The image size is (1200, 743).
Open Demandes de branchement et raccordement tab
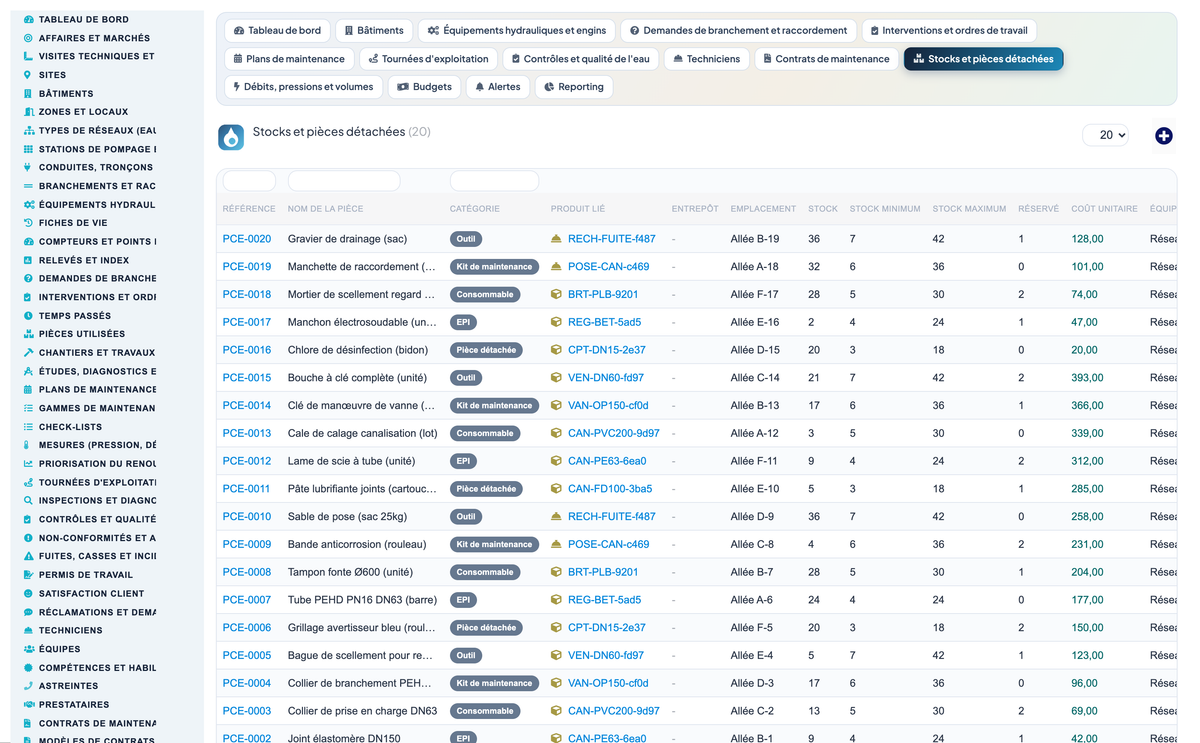pyautogui.click(x=739, y=31)
